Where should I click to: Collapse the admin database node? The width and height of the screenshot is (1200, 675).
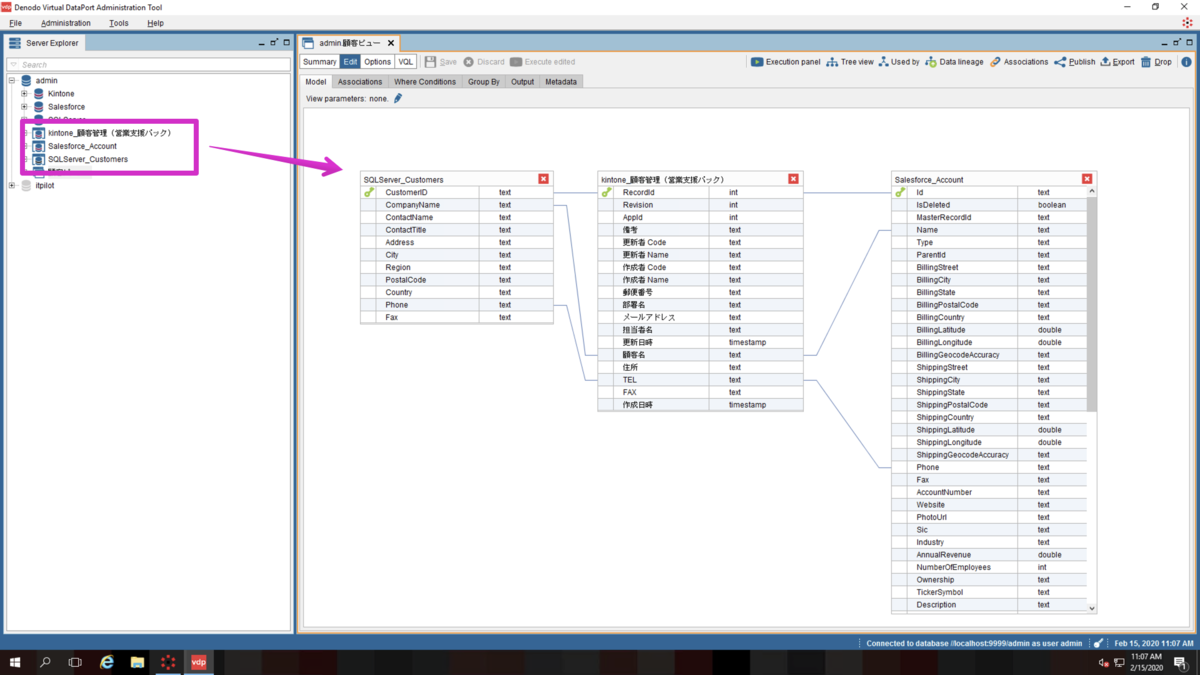point(12,80)
